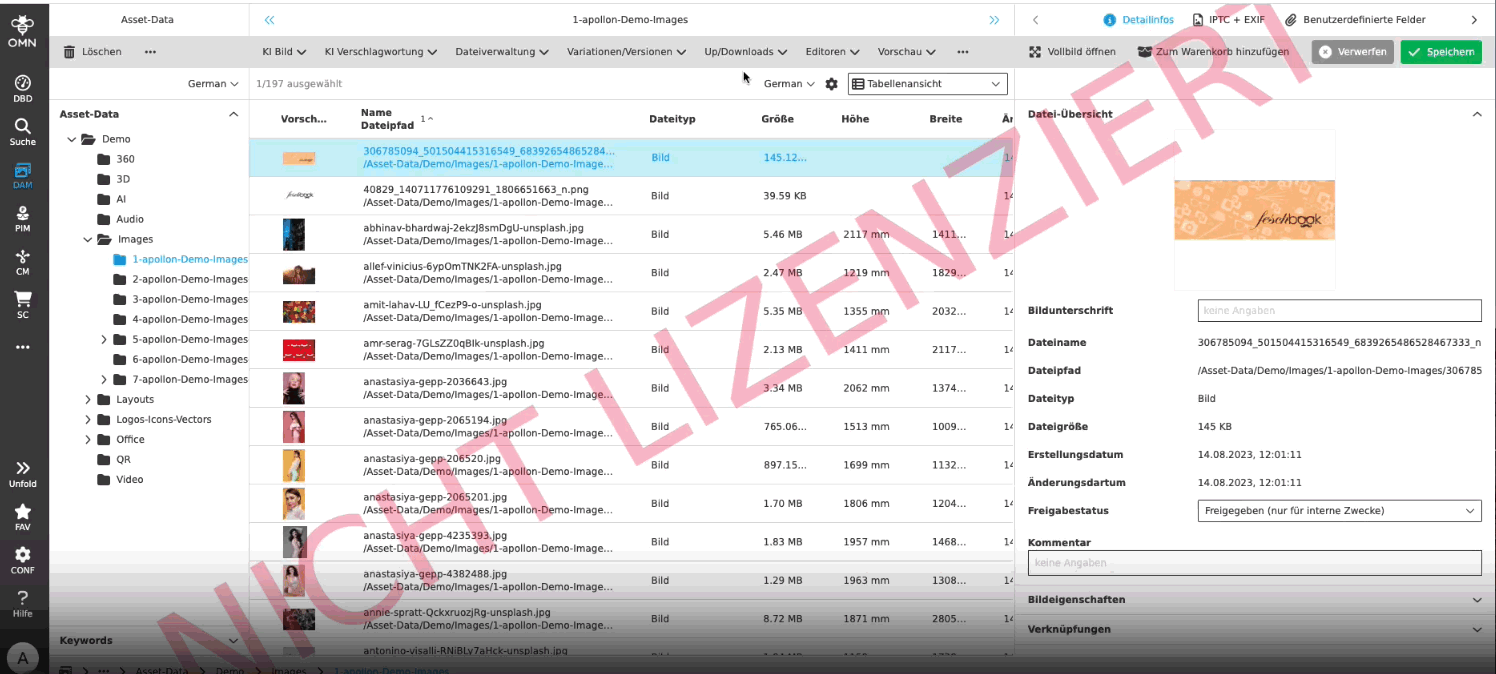Click the Kommentar text field
This screenshot has height=674, width=1496.
1254,562
